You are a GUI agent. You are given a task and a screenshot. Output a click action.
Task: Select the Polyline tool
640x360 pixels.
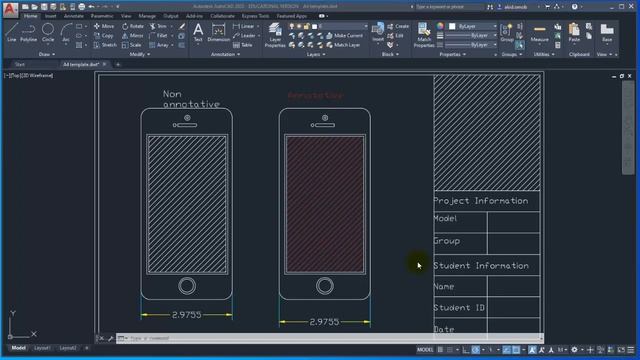click(29, 33)
